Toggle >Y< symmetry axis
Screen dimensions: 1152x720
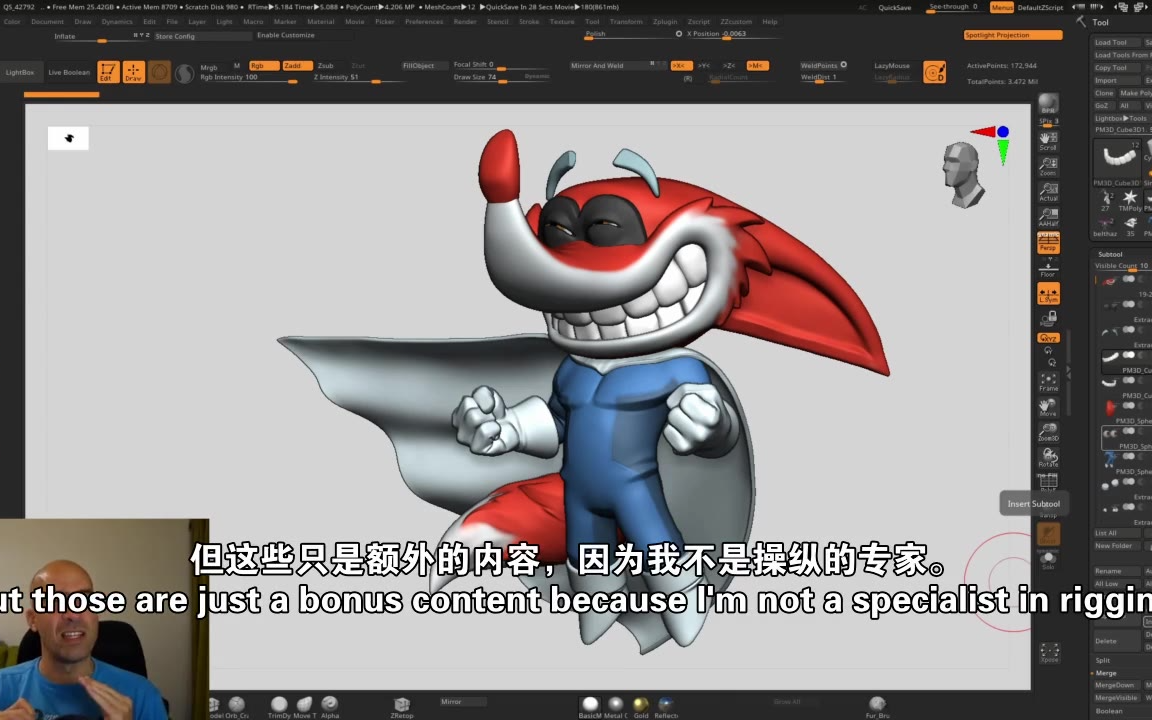pyautogui.click(x=704, y=65)
